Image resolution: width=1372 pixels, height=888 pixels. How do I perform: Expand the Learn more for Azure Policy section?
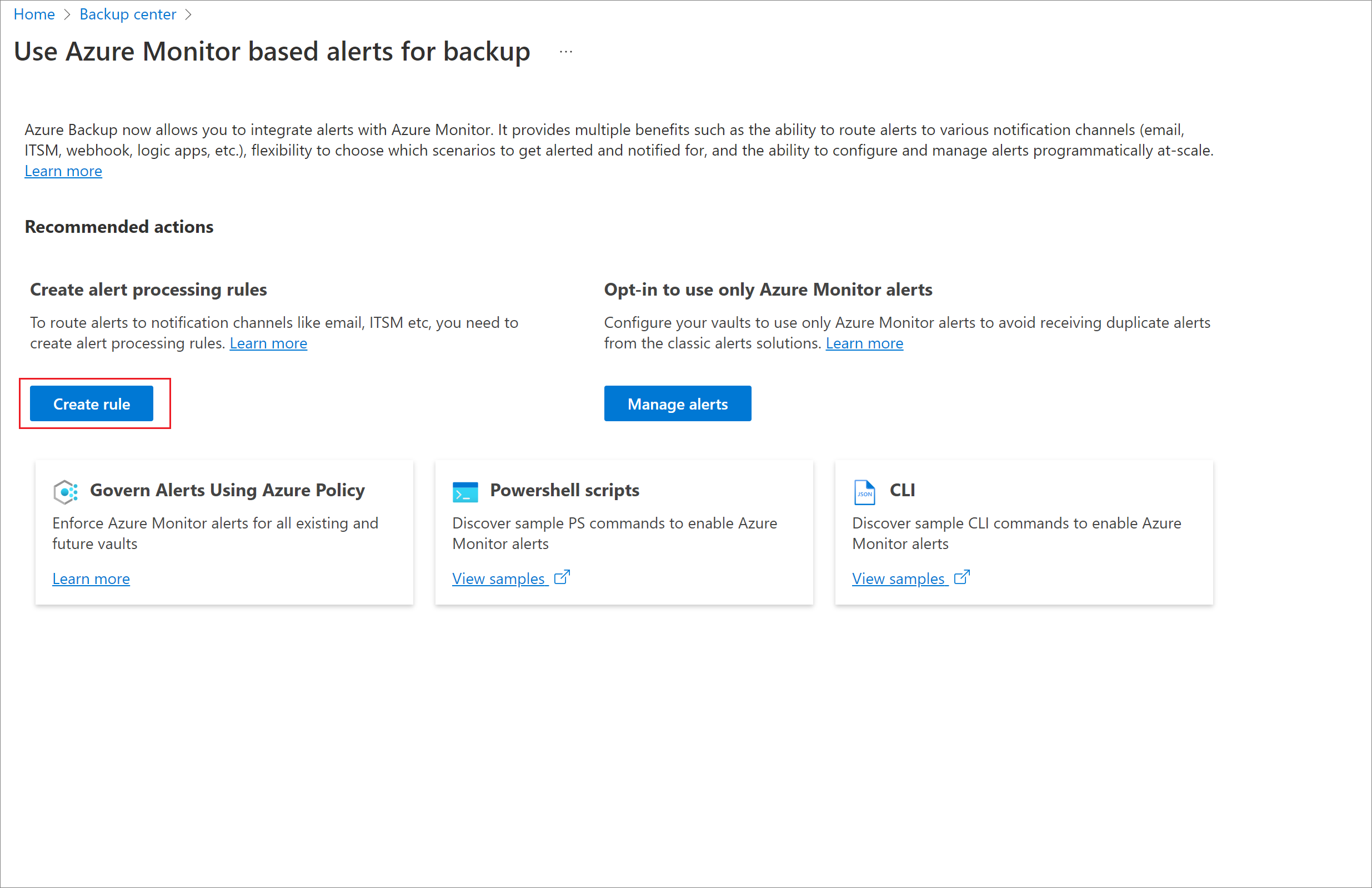coord(91,578)
